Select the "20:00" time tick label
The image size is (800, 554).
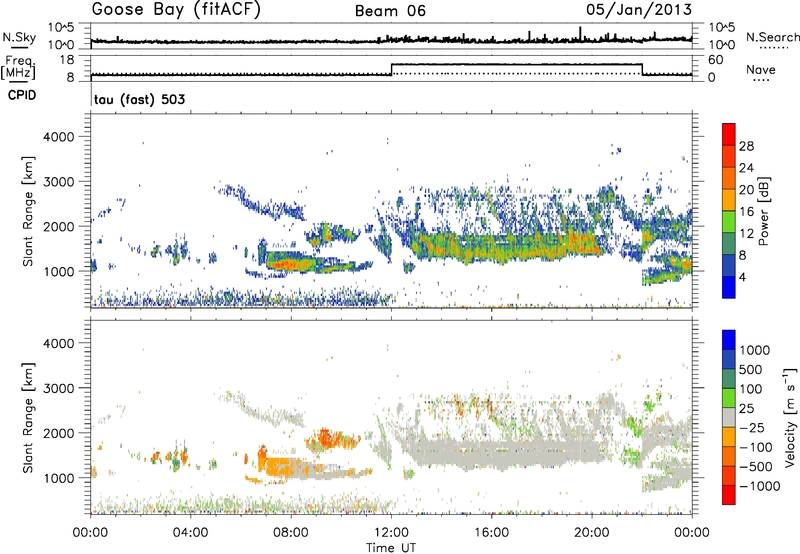tap(591, 533)
